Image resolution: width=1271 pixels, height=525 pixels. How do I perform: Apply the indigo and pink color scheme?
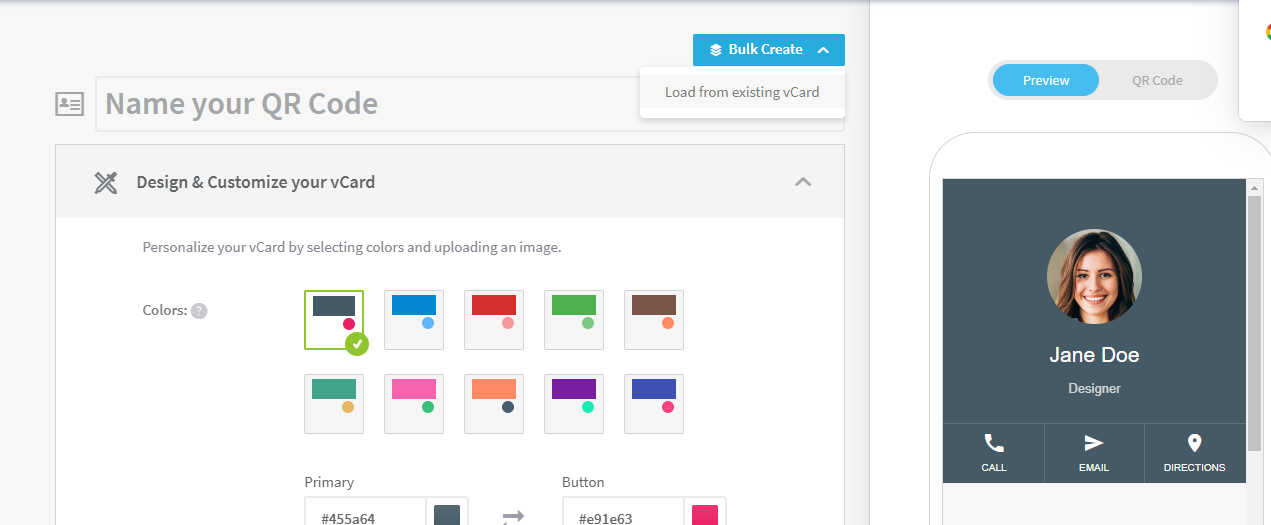(x=654, y=404)
